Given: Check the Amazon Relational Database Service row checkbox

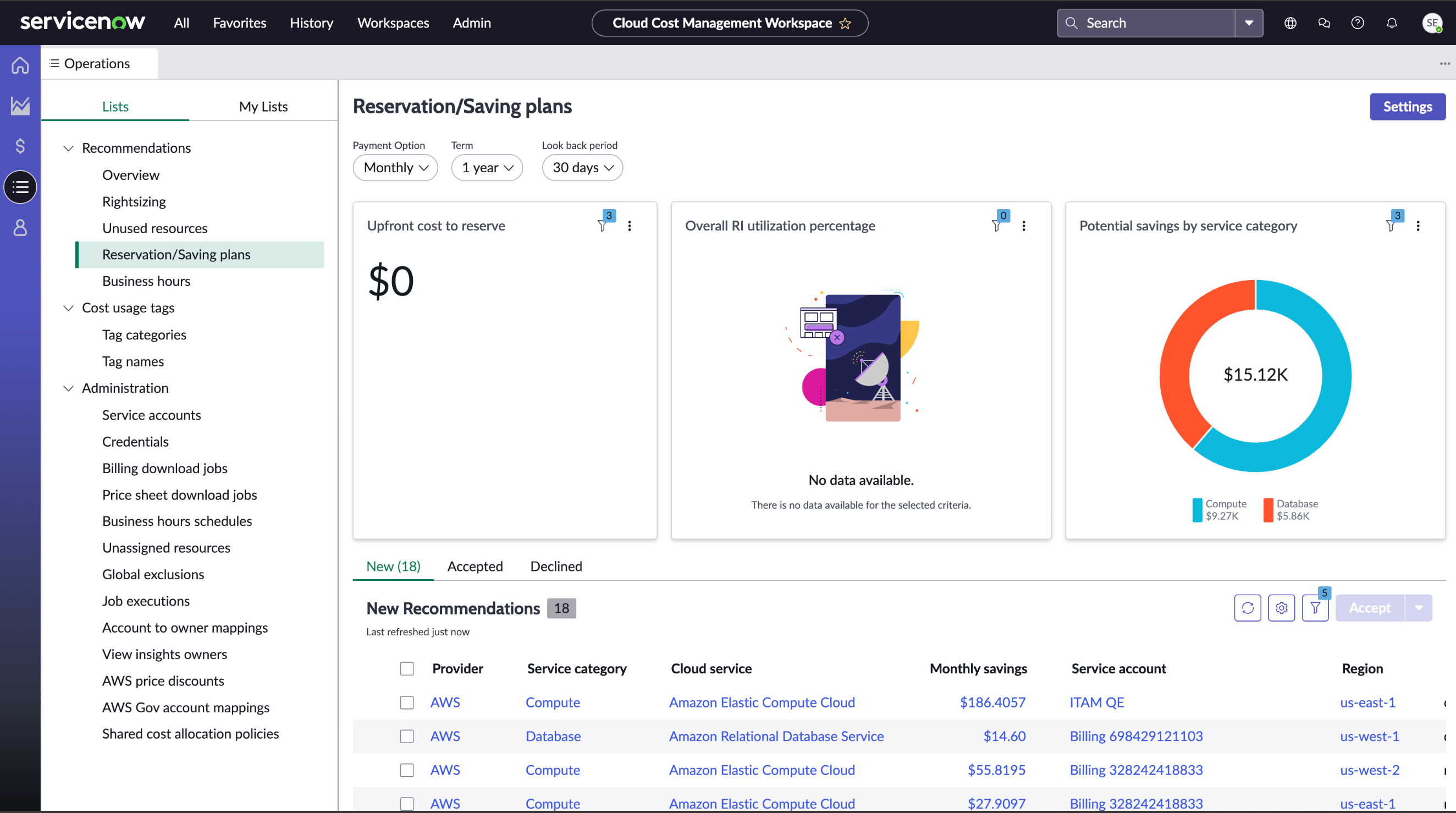Looking at the screenshot, I should [x=407, y=737].
